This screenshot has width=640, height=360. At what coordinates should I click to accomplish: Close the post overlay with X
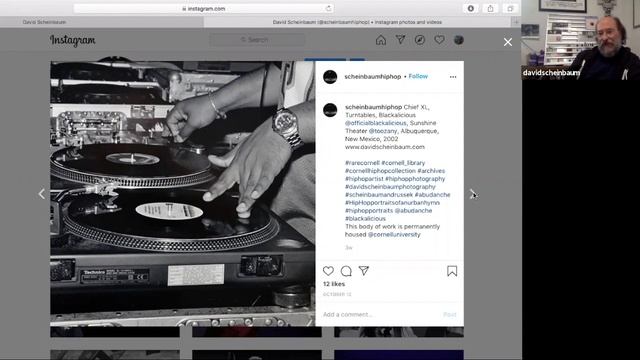508,42
